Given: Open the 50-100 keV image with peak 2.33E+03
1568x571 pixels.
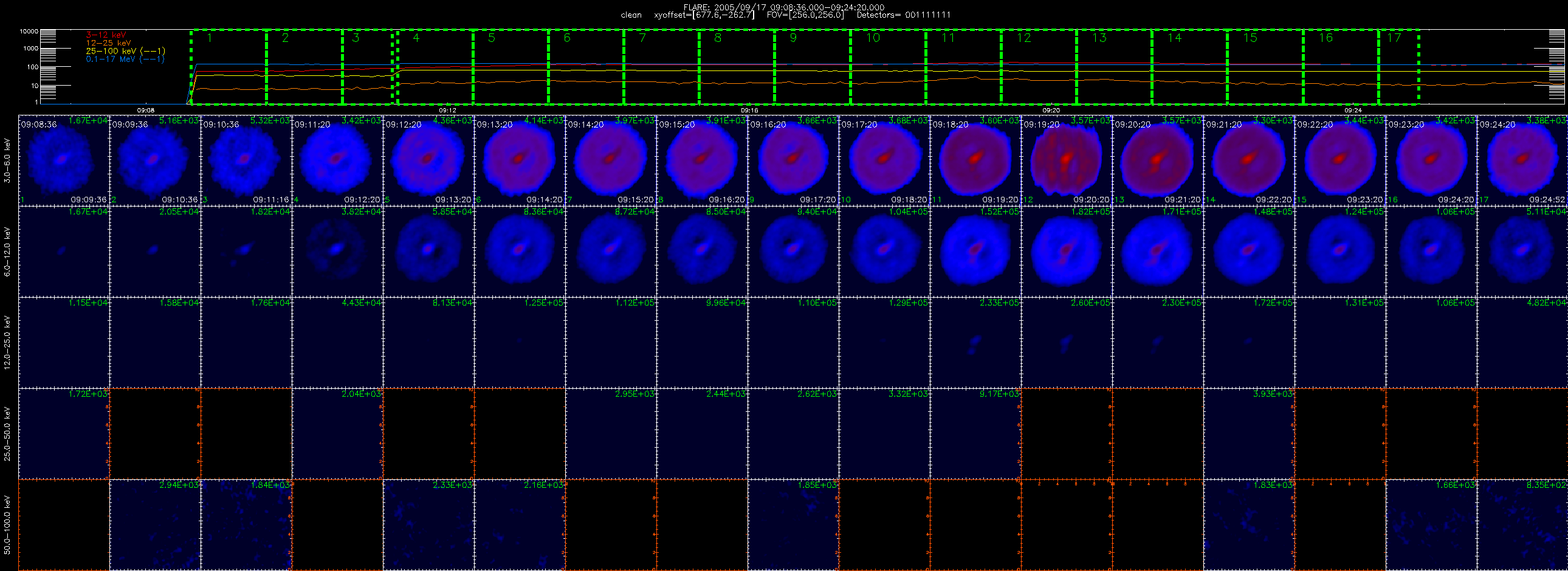Looking at the screenshot, I should [428, 525].
